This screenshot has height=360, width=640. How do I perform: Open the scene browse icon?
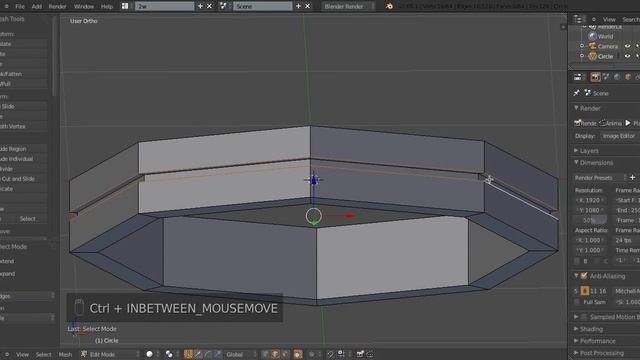pos(223,6)
